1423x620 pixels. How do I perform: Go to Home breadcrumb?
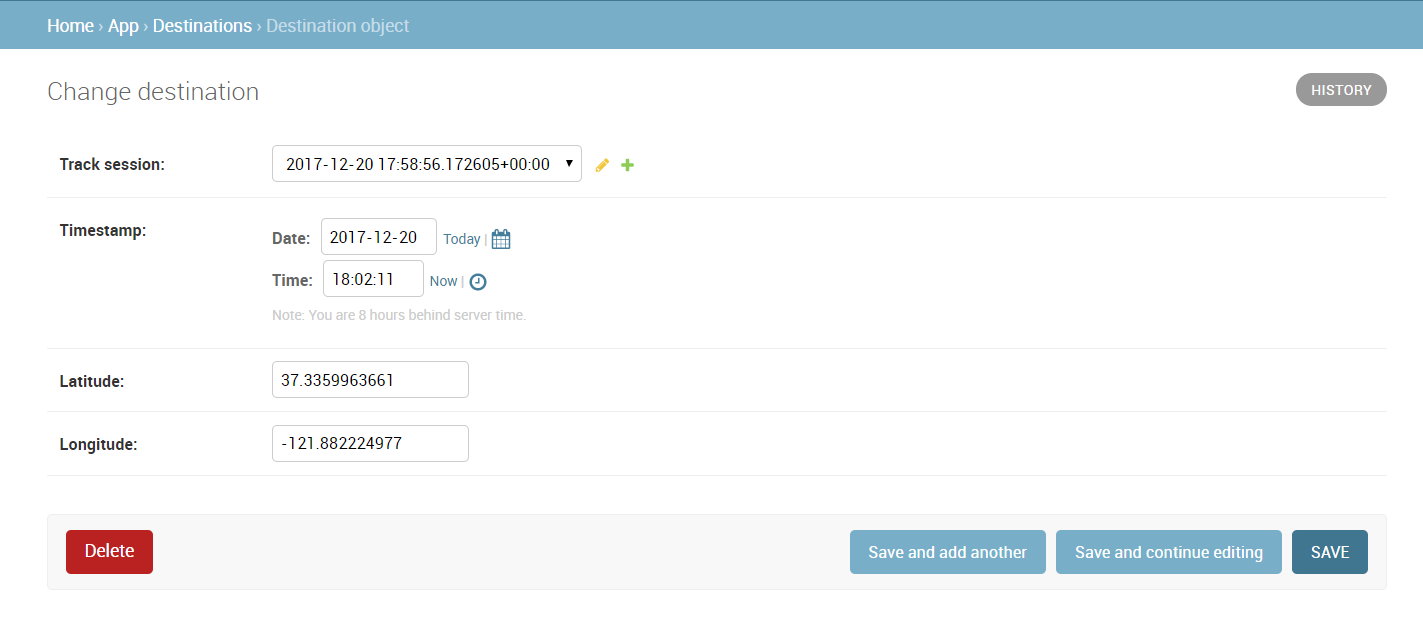[x=70, y=26]
